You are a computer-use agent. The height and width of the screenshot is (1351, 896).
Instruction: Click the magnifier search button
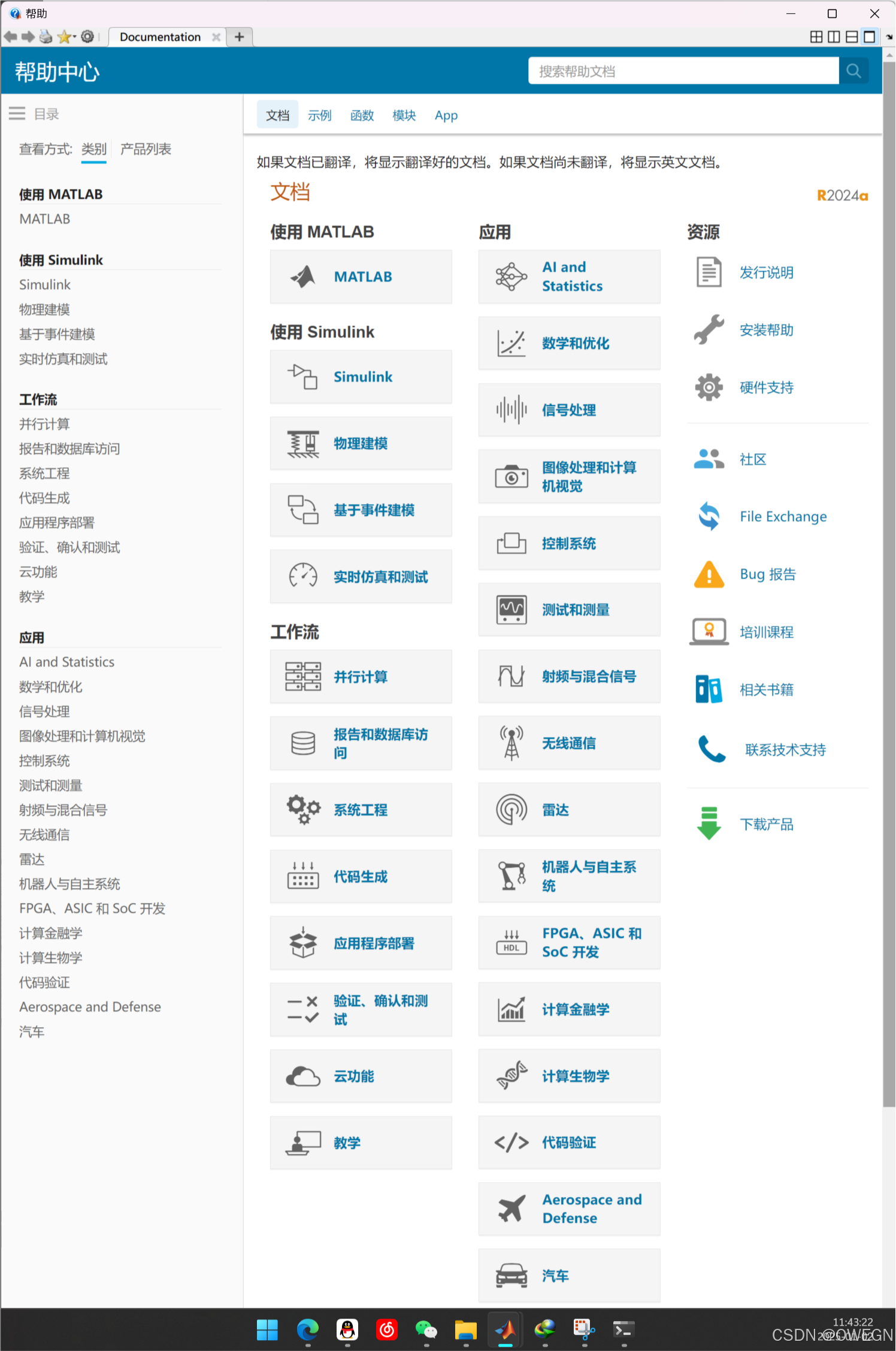[x=853, y=71]
